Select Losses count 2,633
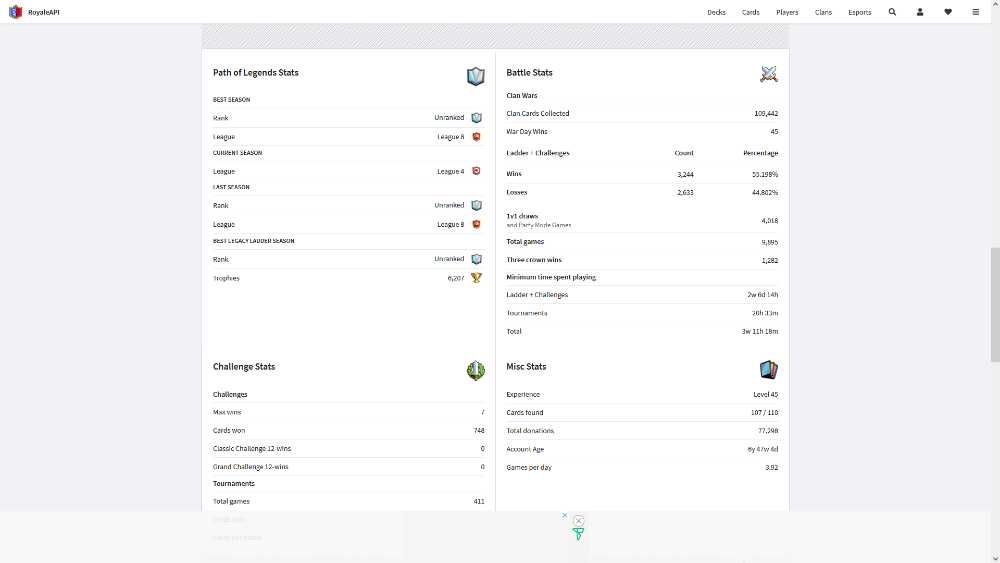 [x=686, y=193]
